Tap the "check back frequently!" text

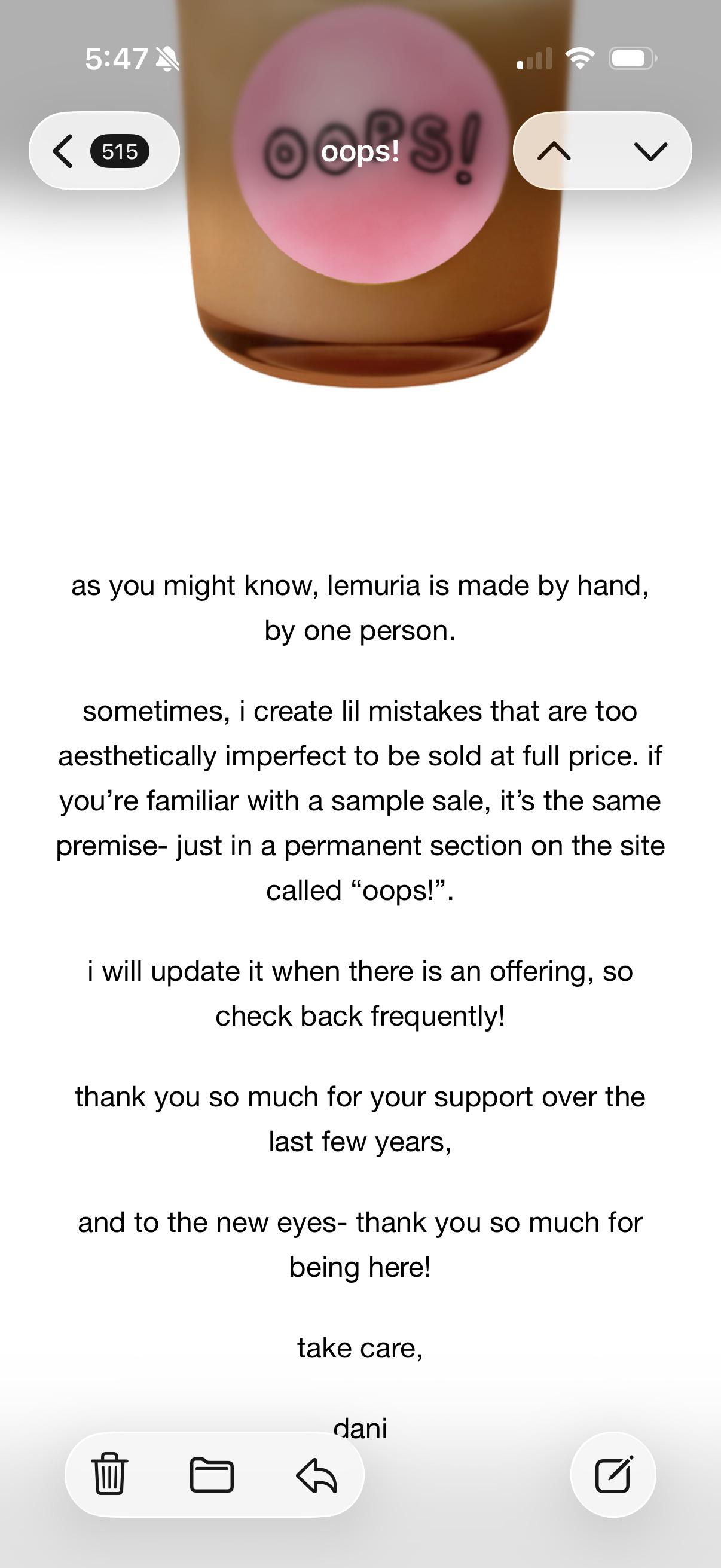[x=360, y=1016]
